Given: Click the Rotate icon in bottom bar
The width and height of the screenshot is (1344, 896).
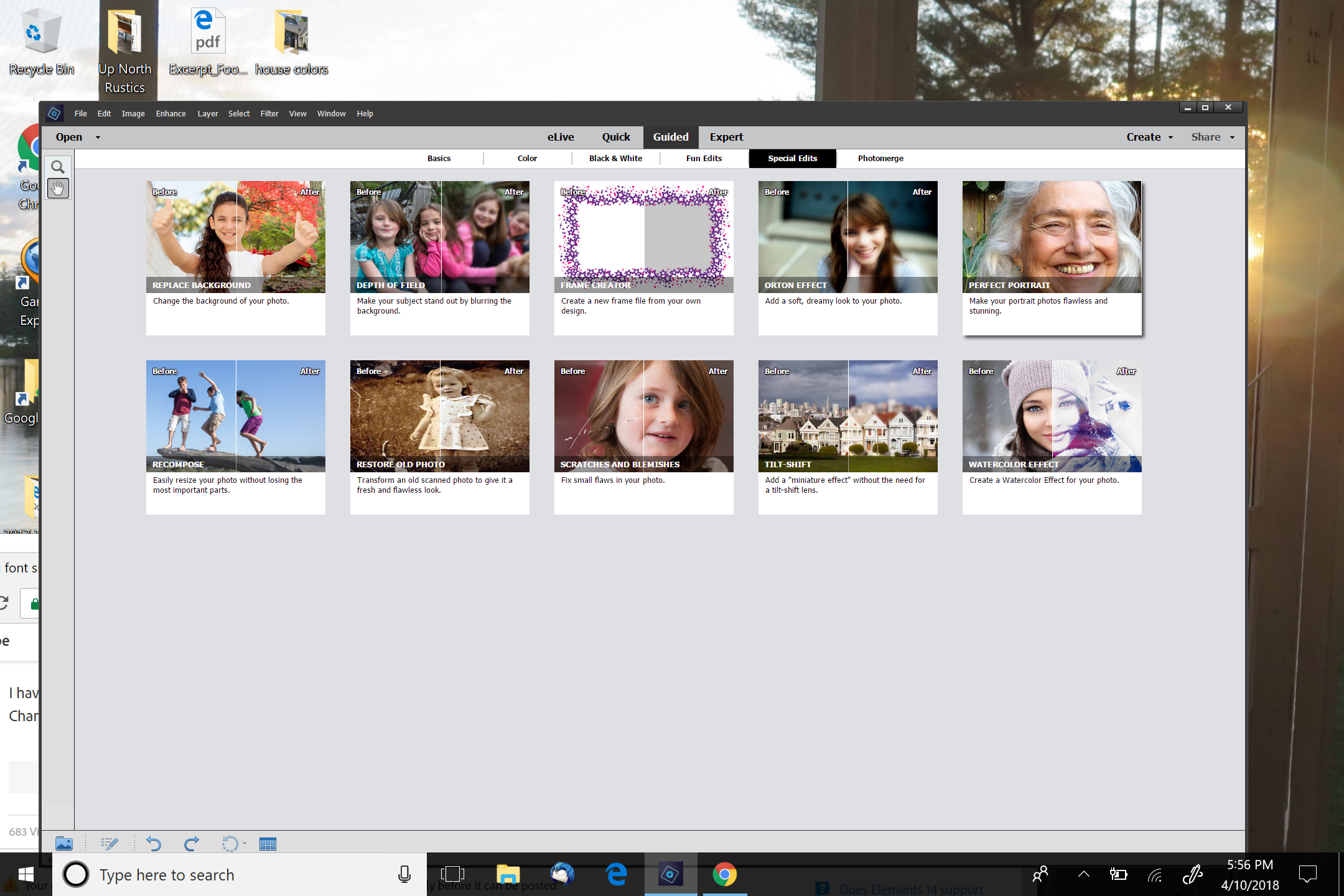Looking at the screenshot, I should 230,844.
